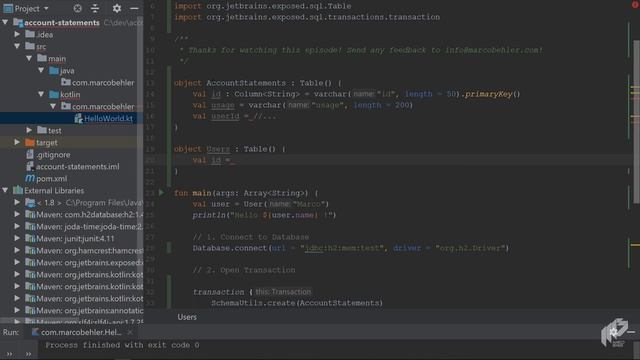640x360 pixels.
Task: Click jdbc:h2:mem:test URL string
Action: (x=342, y=248)
